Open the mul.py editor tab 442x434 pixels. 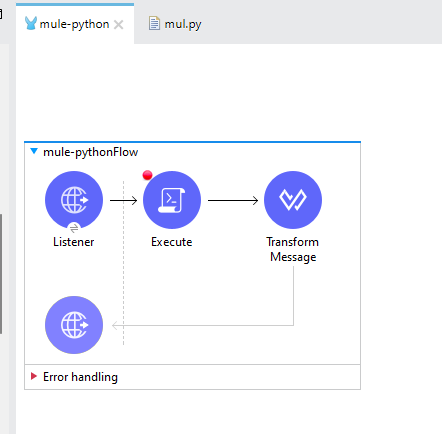coord(176,24)
